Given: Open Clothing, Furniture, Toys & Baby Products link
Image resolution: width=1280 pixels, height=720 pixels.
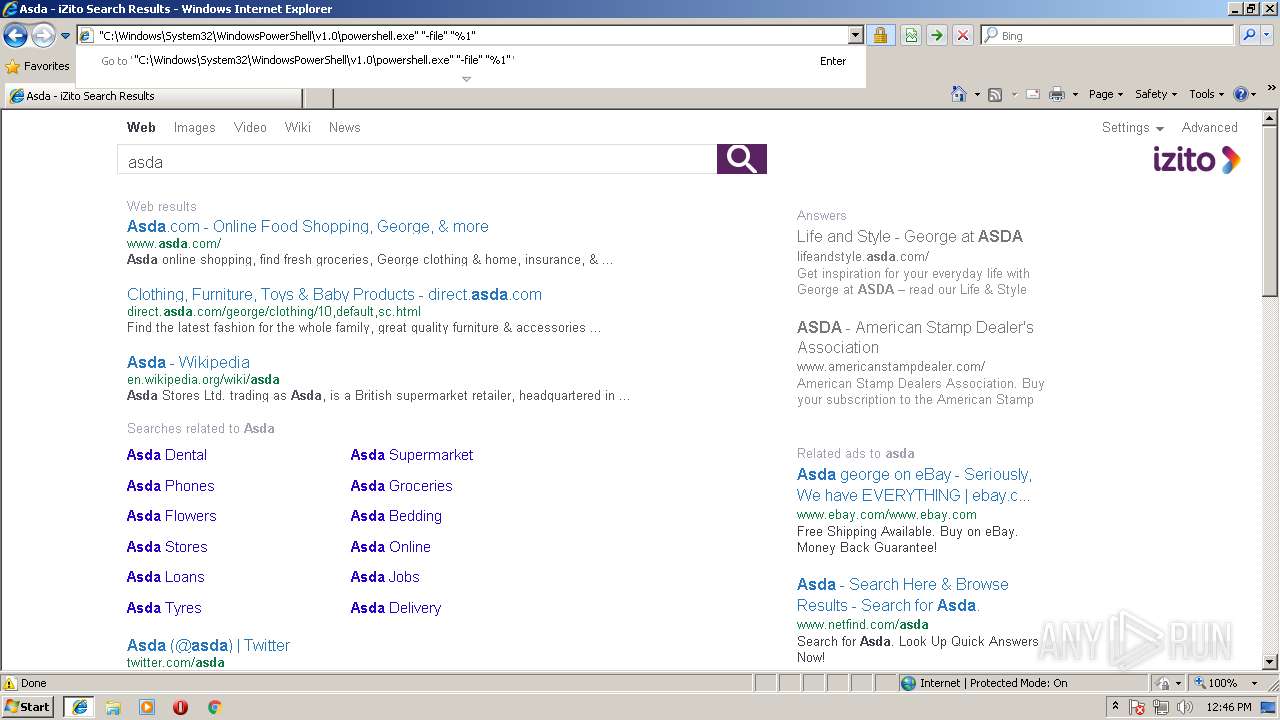Looking at the screenshot, I should click(x=334, y=295).
